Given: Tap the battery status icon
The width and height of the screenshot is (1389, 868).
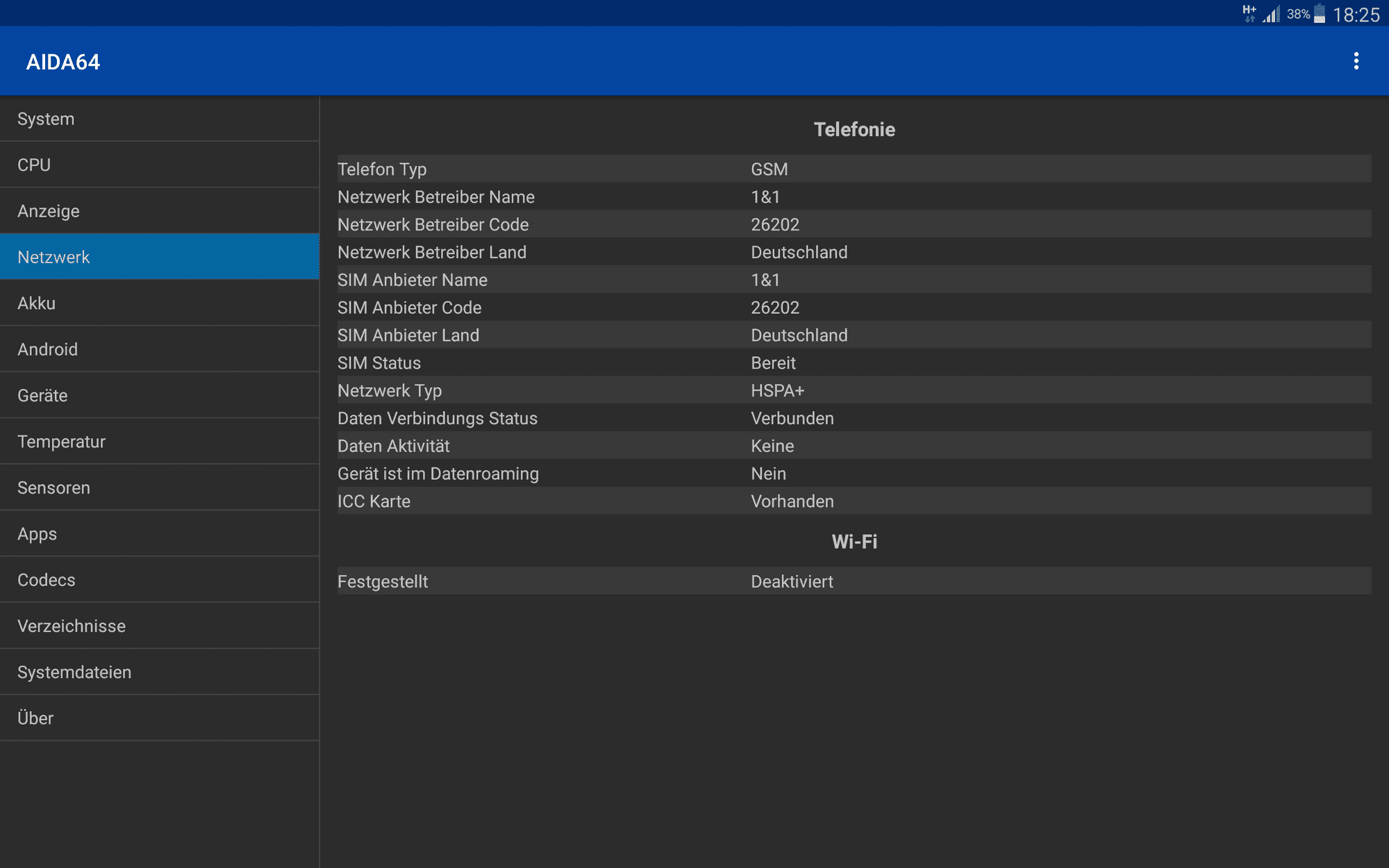Looking at the screenshot, I should [x=1320, y=14].
